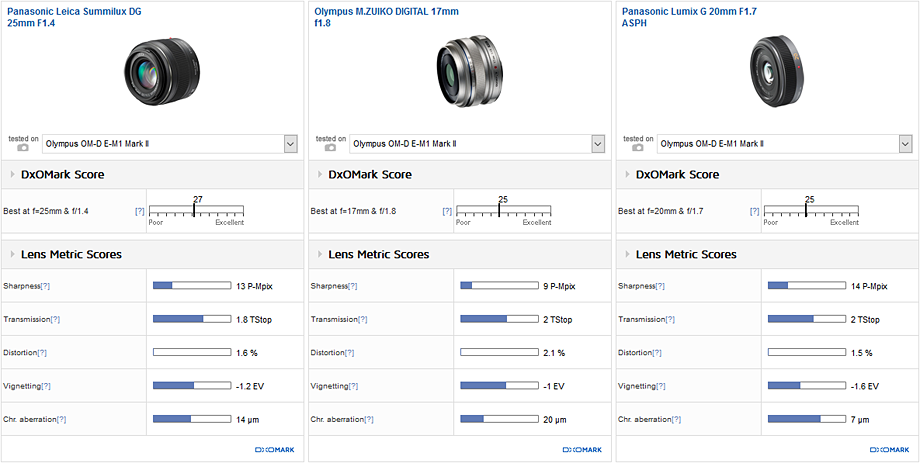This screenshot has width=920, height=463.
Task: Click the '1.6 %' distortion value
Action: tap(246, 353)
